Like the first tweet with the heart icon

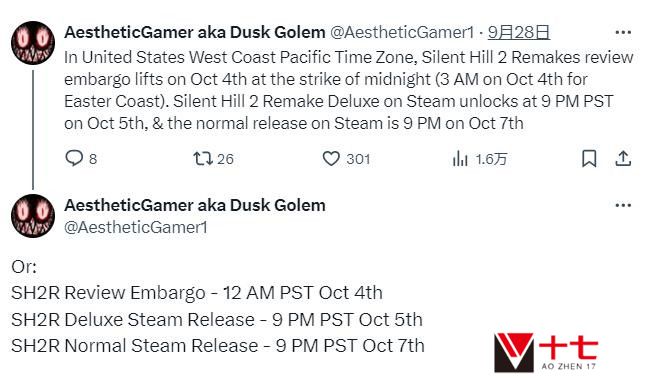click(331, 158)
